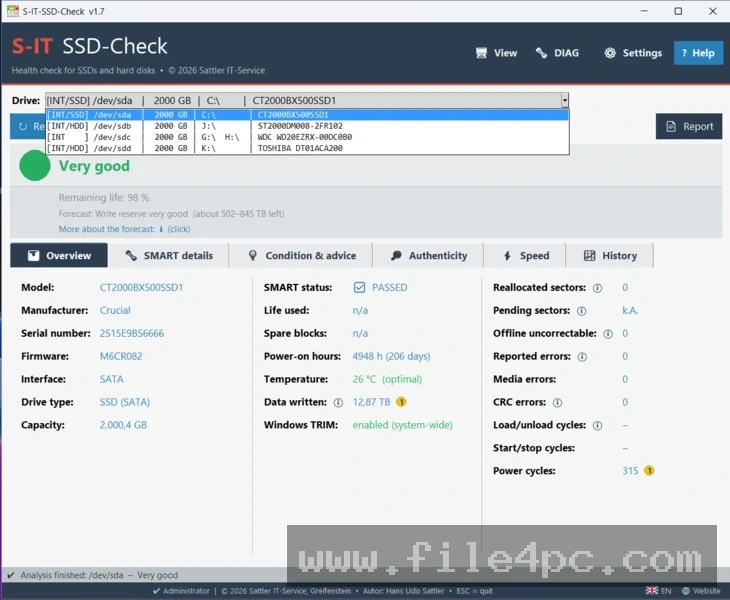The width and height of the screenshot is (730, 600).
Task: Click the serial number 2515E9B56666
Action: 132,333
